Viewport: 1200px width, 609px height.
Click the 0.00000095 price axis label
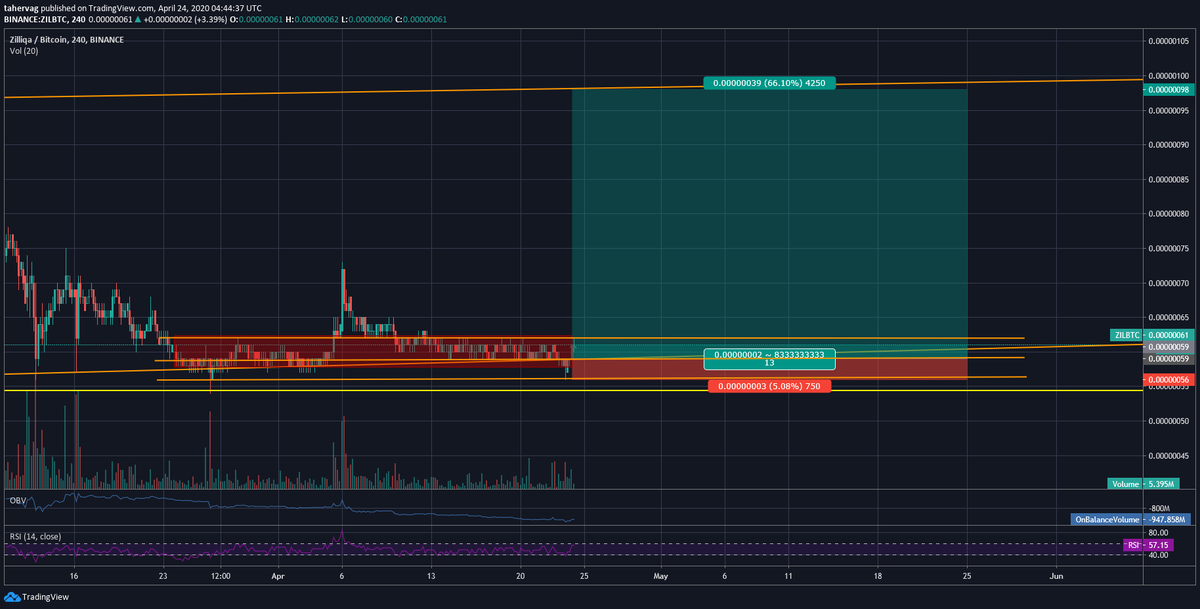tap(1167, 110)
